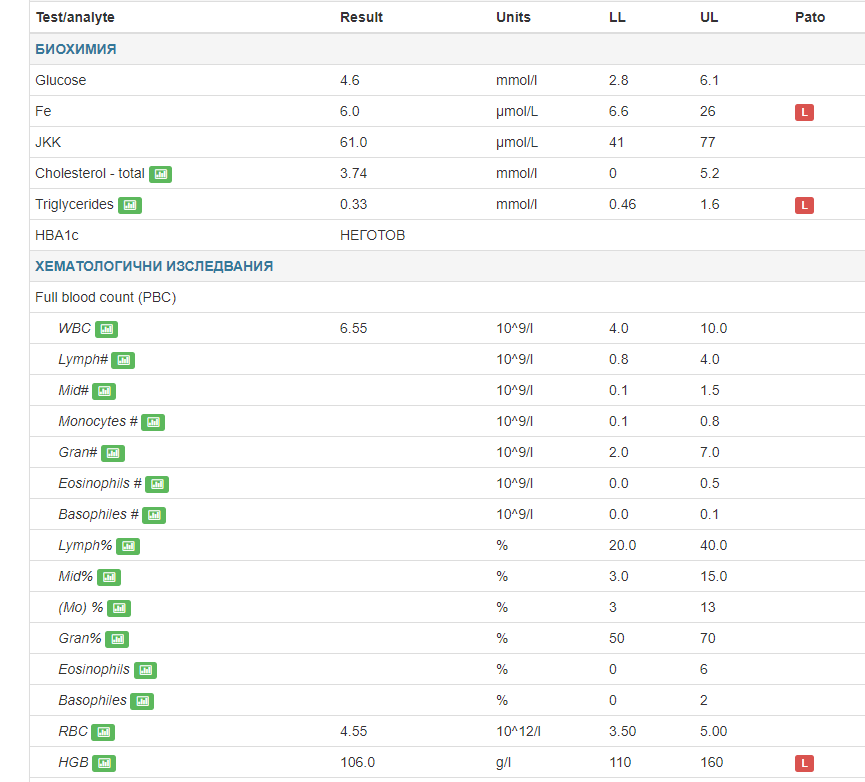Image resolution: width=865 pixels, height=782 pixels.
Task: Open the RBC history chart icon
Action: point(104,732)
